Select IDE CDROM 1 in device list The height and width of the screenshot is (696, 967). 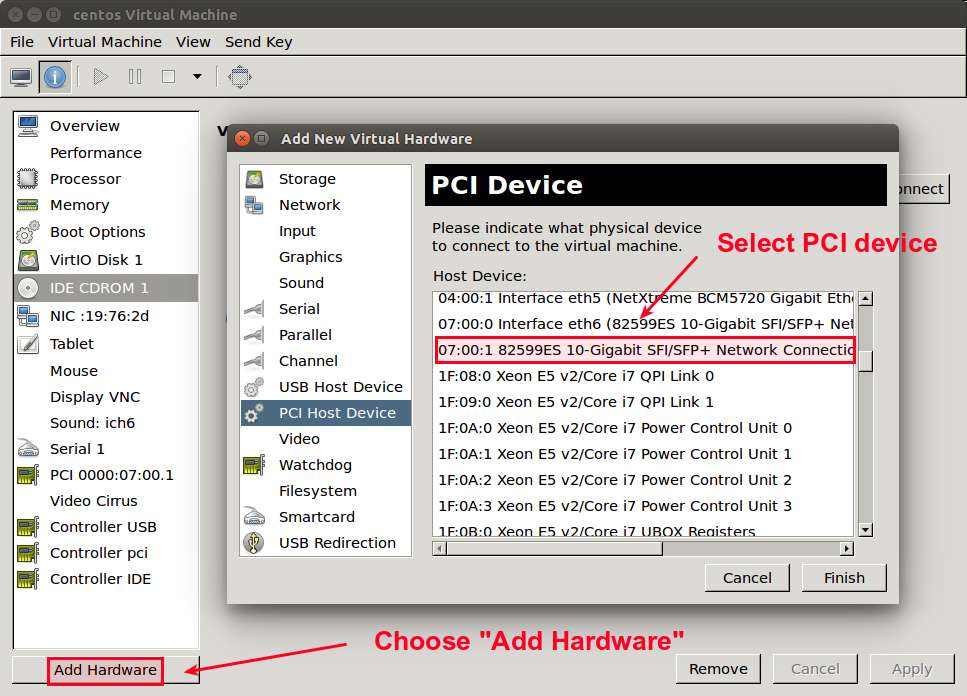tap(99, 288)
